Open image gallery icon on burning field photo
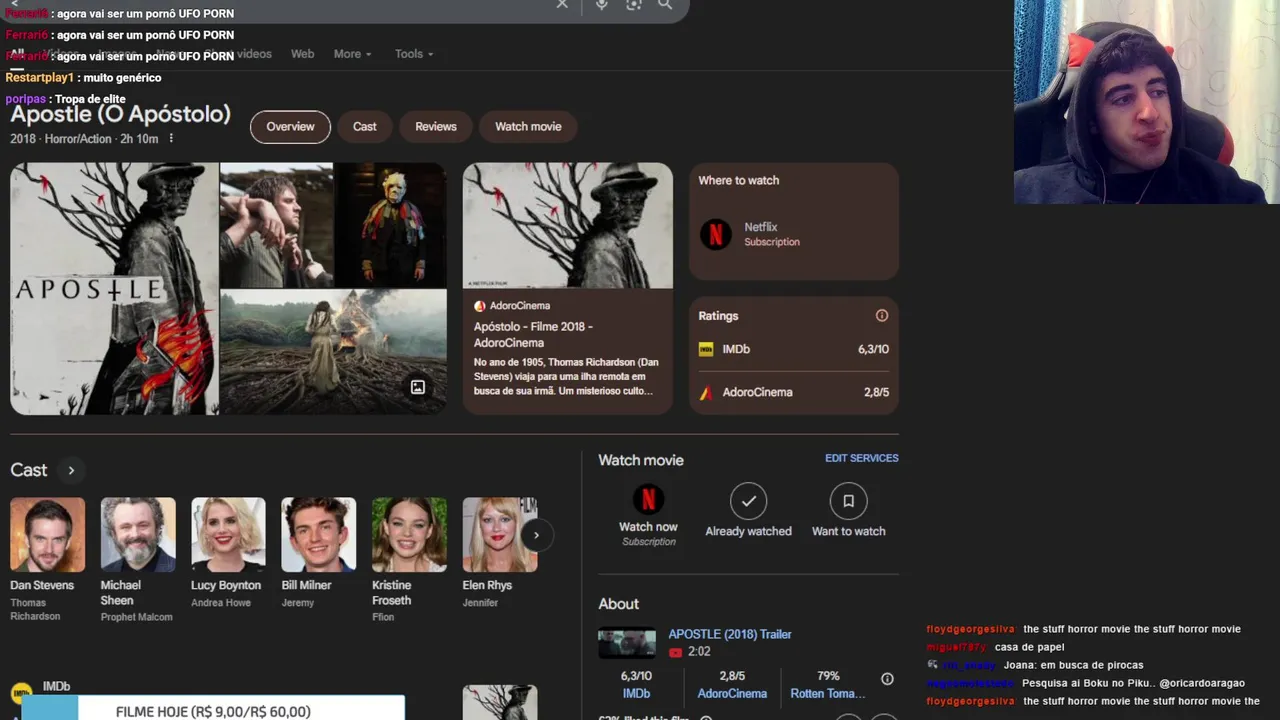This screenshot has width=1280, height=720. 418,387
